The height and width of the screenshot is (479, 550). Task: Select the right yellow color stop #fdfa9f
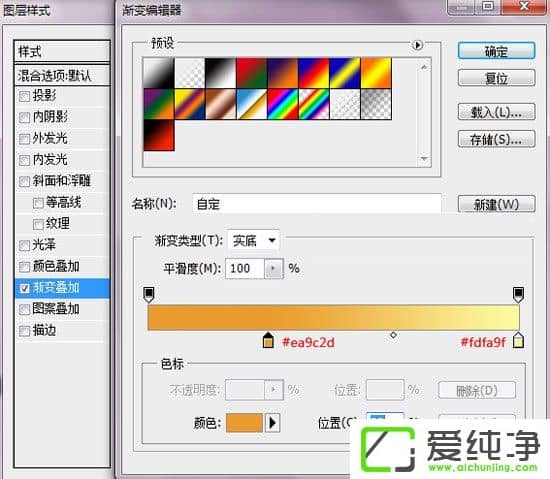518,340
